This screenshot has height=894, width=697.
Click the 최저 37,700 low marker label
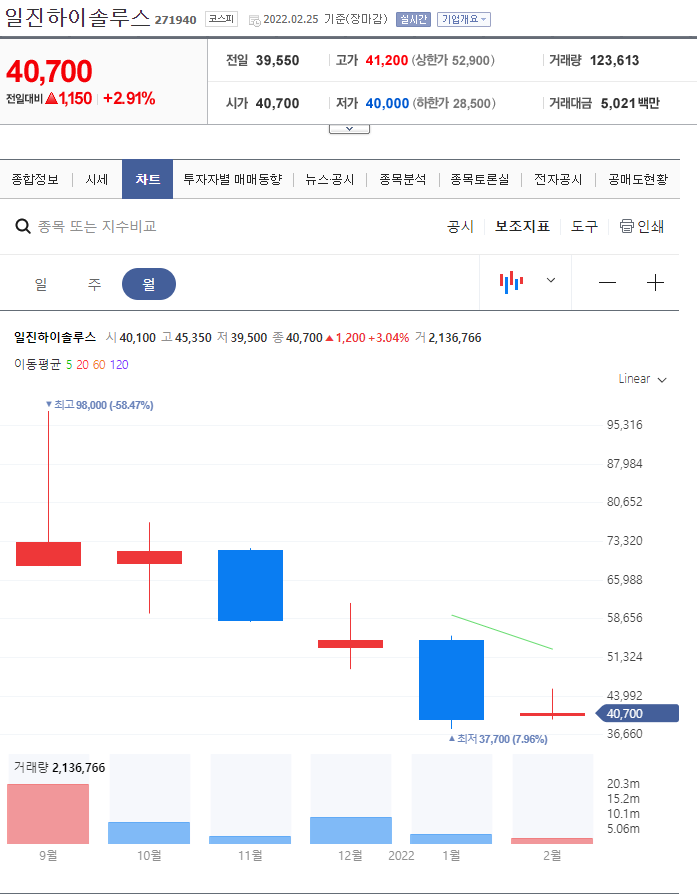tap(498, 739)
